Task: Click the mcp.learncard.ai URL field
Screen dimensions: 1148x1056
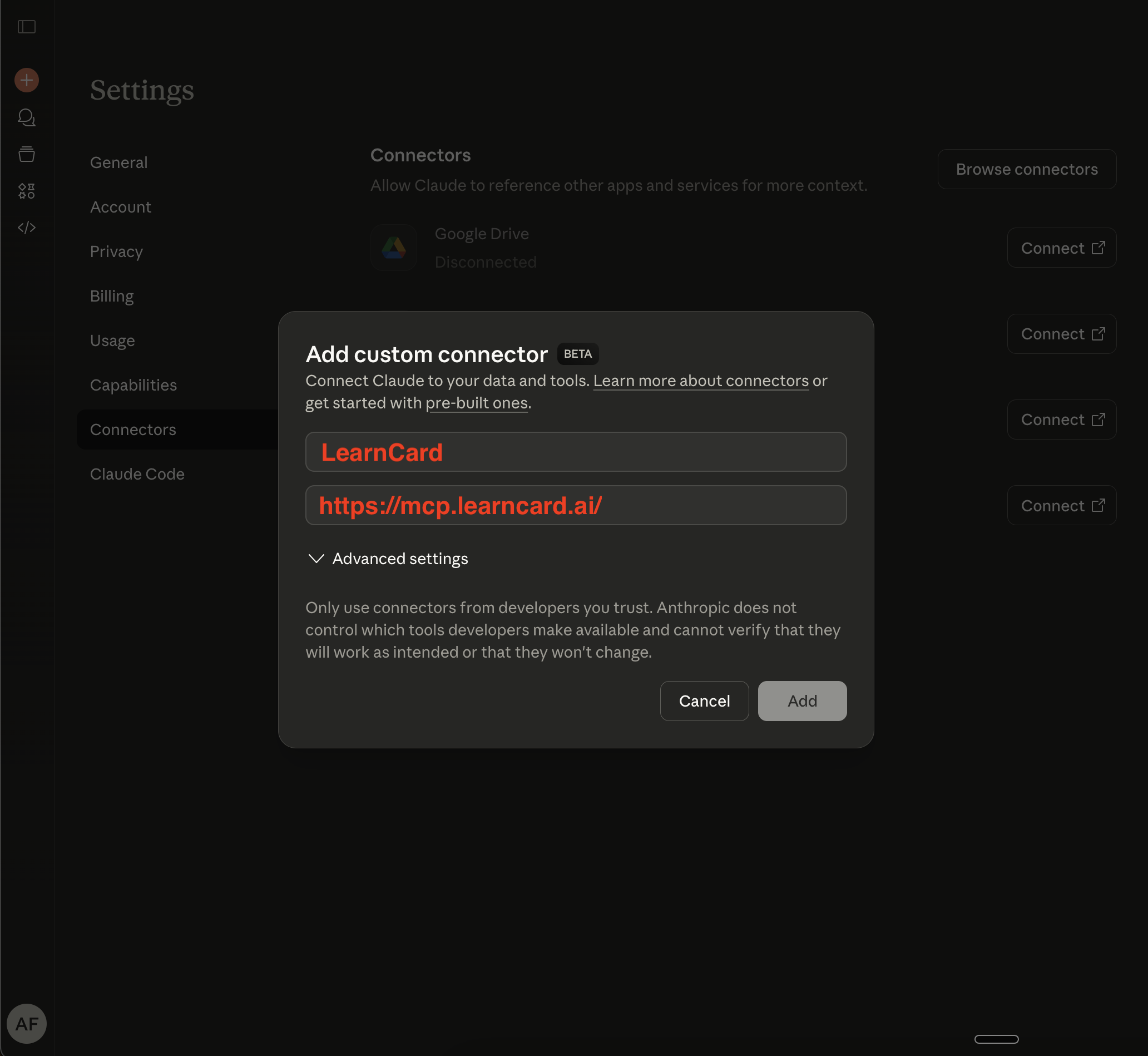Action: [x=575, y=505]
